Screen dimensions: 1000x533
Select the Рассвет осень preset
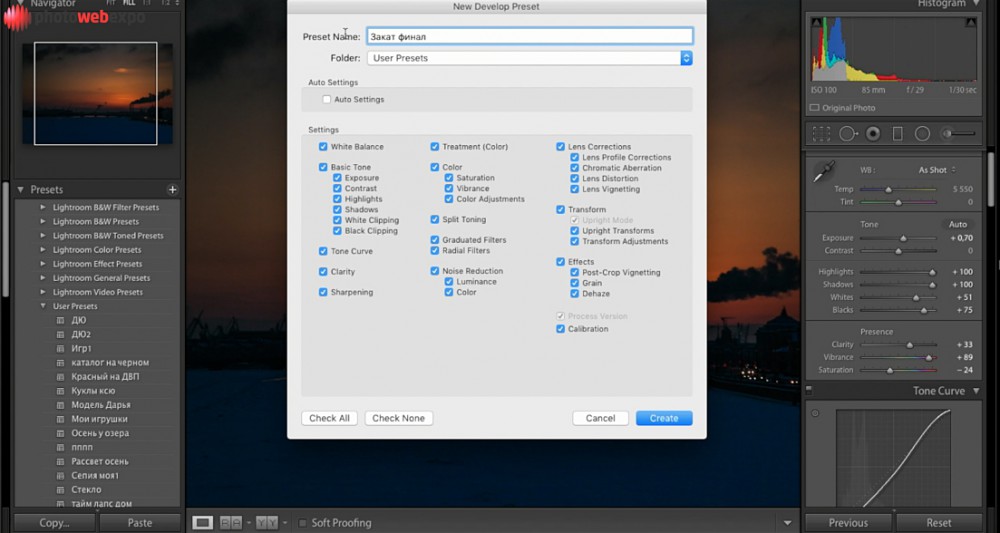100,462
